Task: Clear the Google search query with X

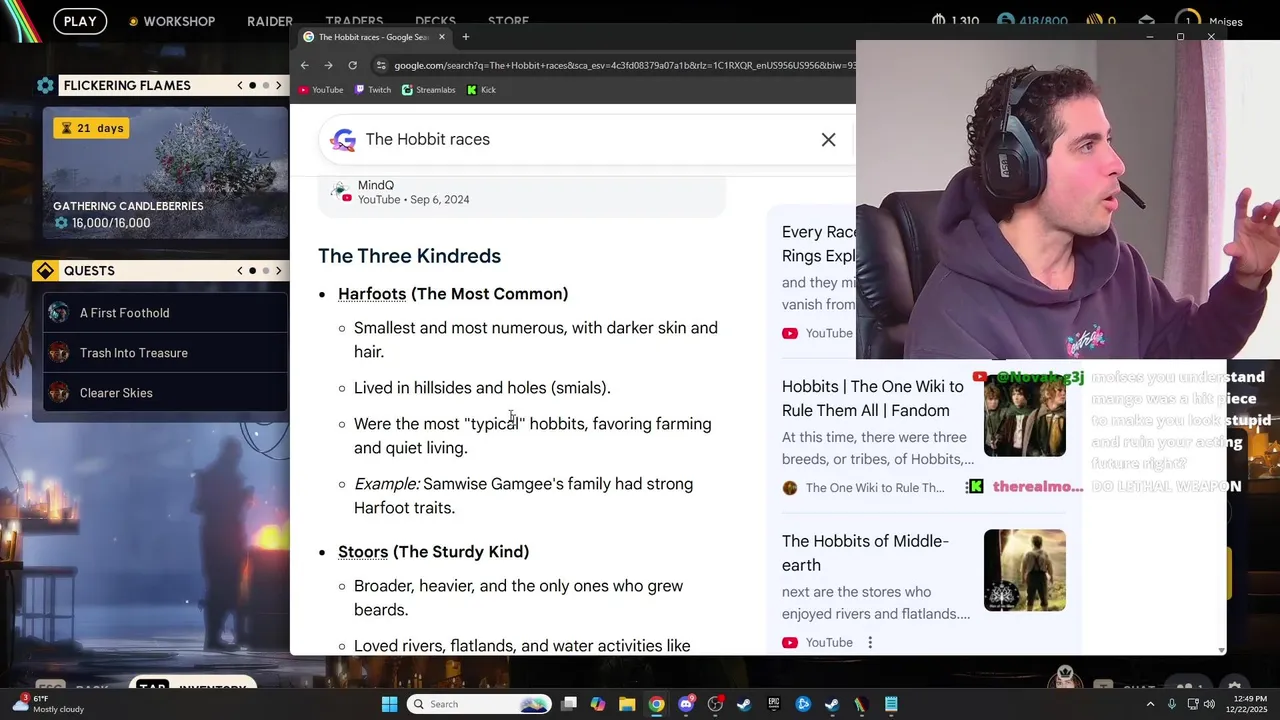Action: point(828,140)
